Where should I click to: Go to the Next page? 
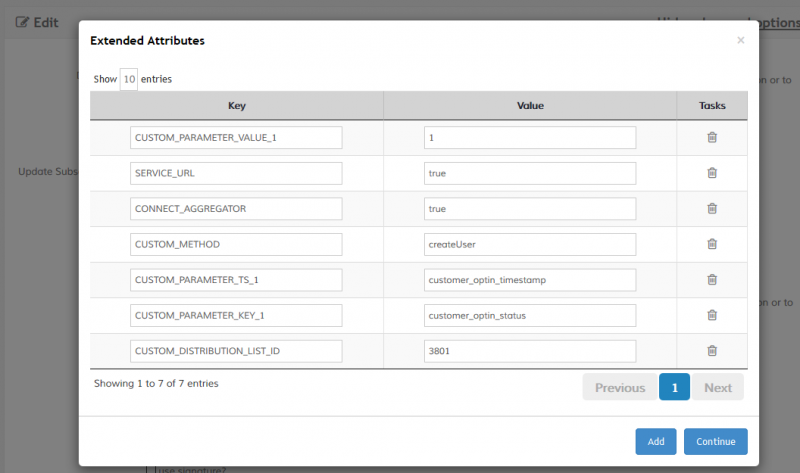(717, 387)
